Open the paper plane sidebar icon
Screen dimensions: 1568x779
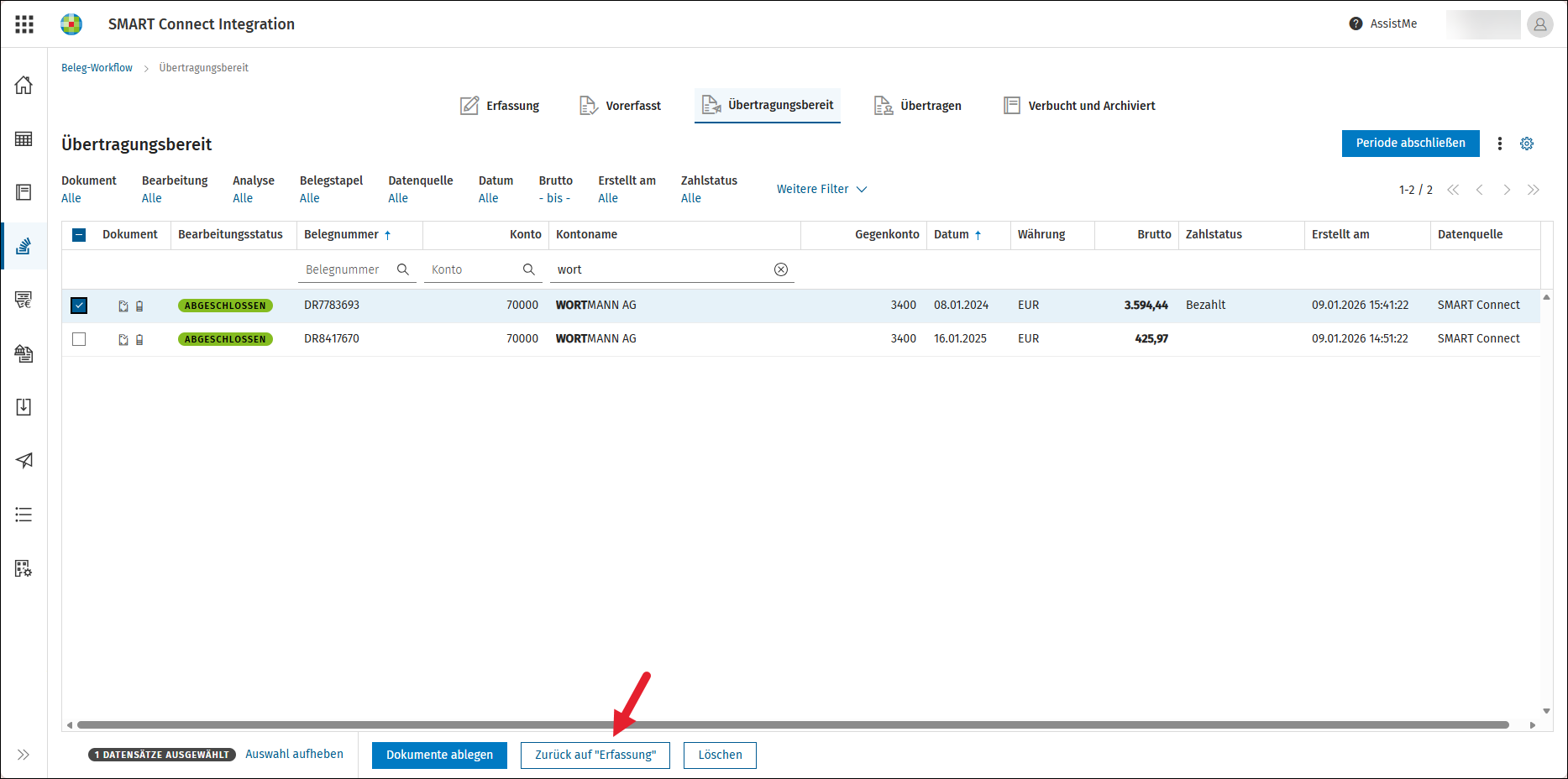(x=24, y=460)
